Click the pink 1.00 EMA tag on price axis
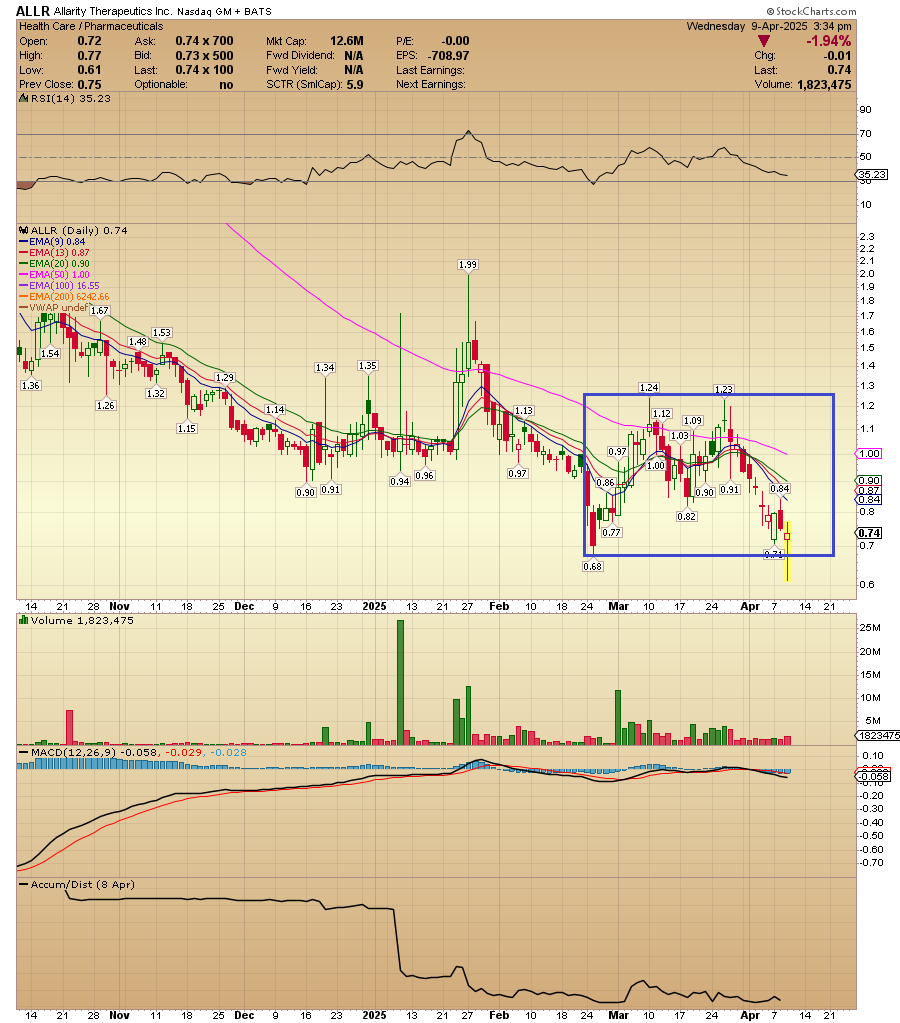The width and height of the screenshot is (900, 1023). tap(869, 453)
